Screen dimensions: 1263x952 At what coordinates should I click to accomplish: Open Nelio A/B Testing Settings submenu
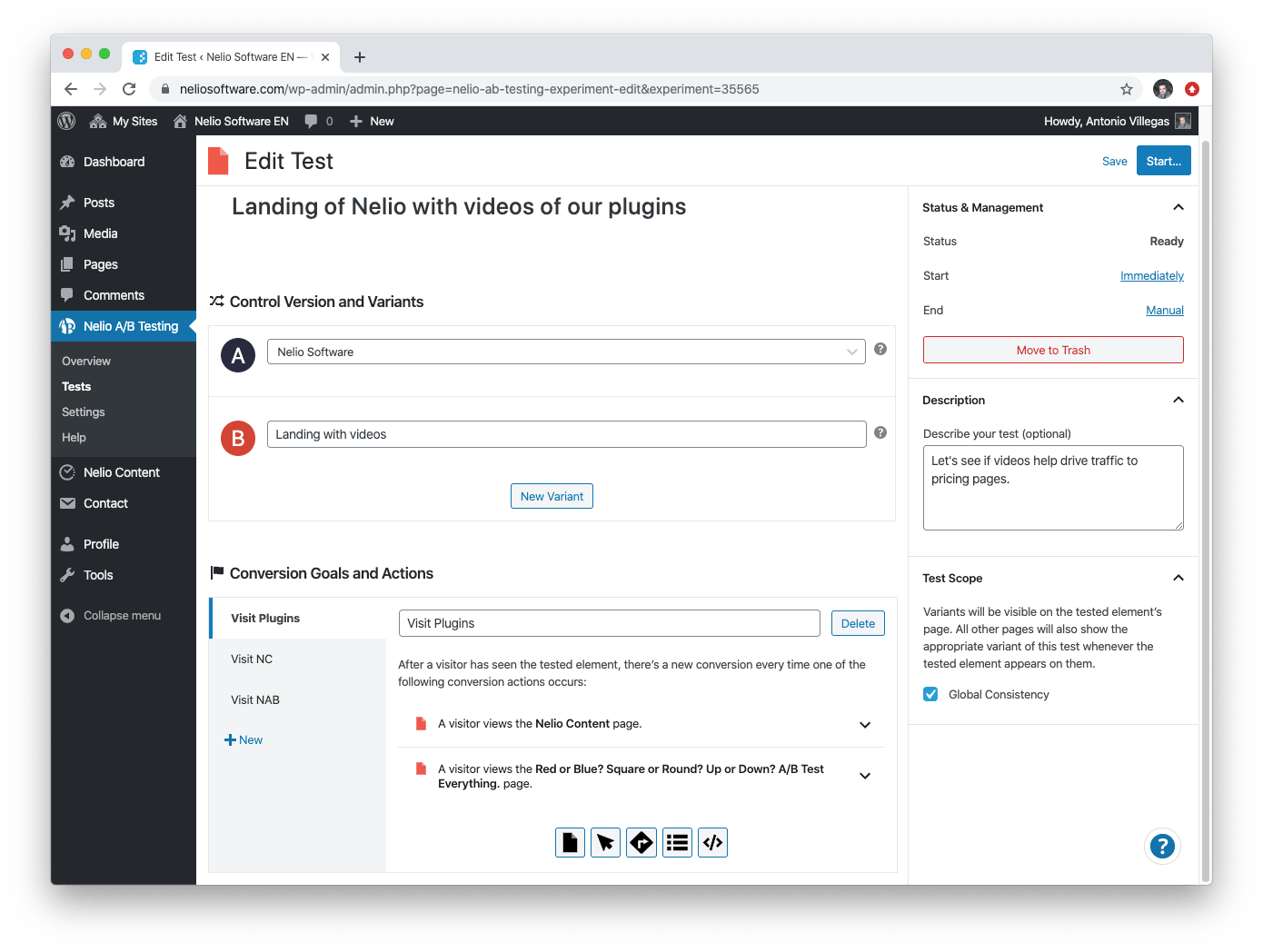coord(84,412)
